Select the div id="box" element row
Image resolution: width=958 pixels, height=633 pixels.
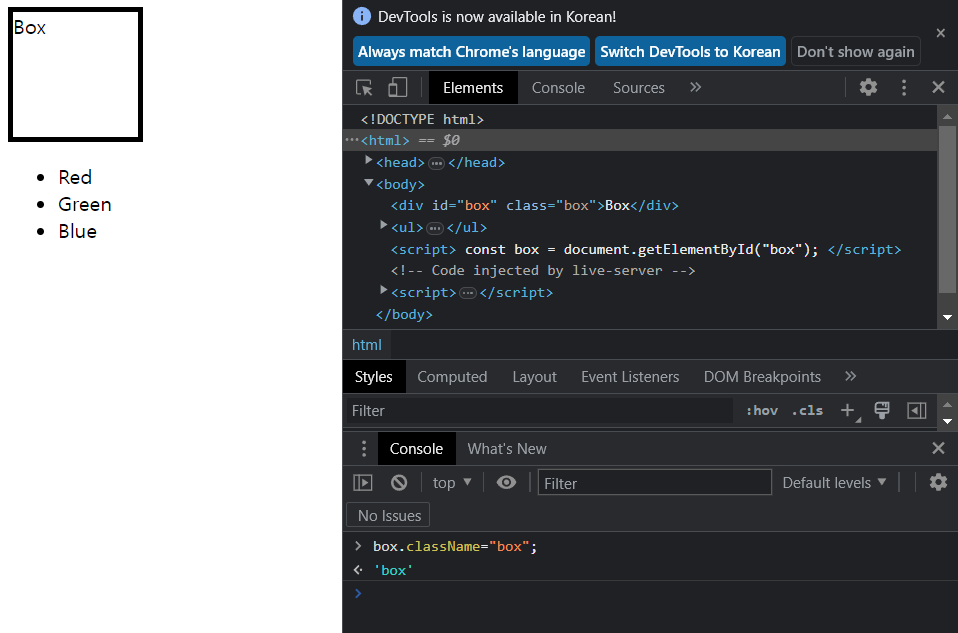(535, 205)
